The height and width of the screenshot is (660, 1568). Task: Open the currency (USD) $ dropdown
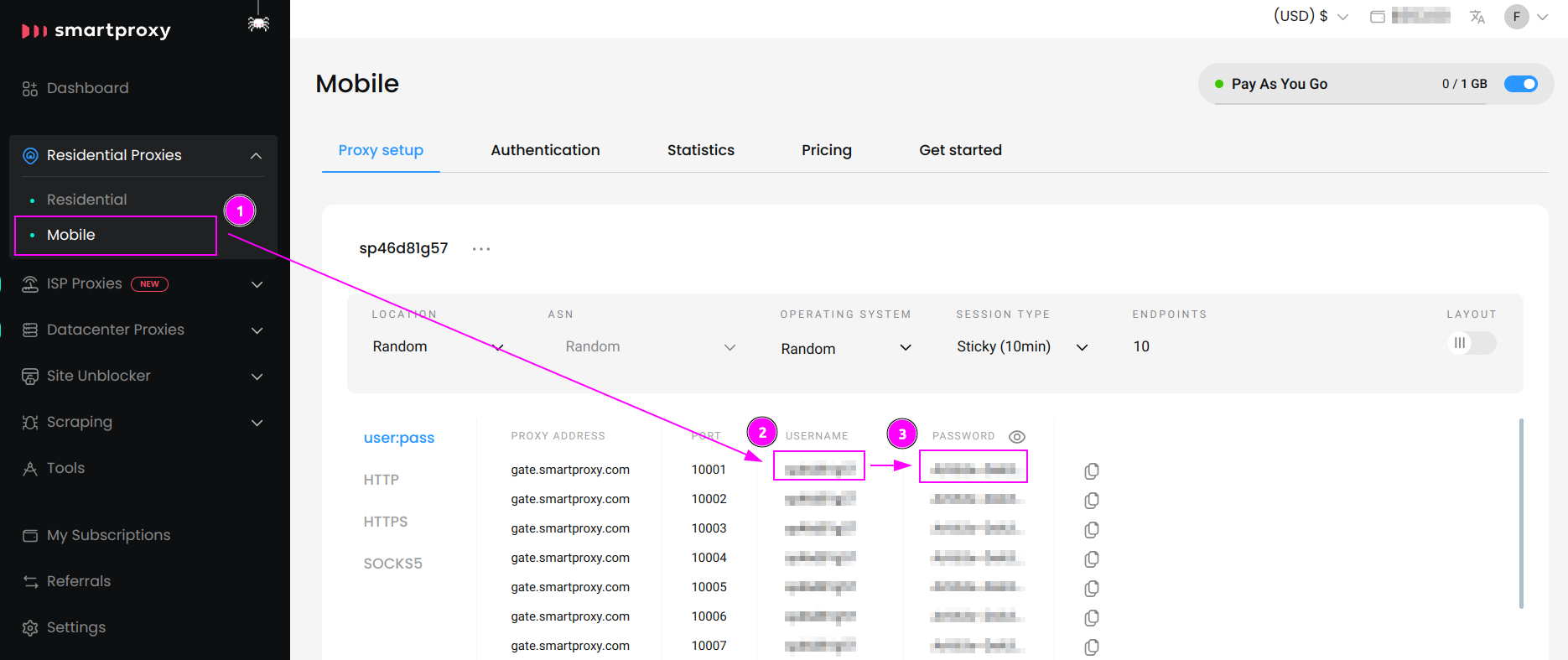(x=1311, y=16)
